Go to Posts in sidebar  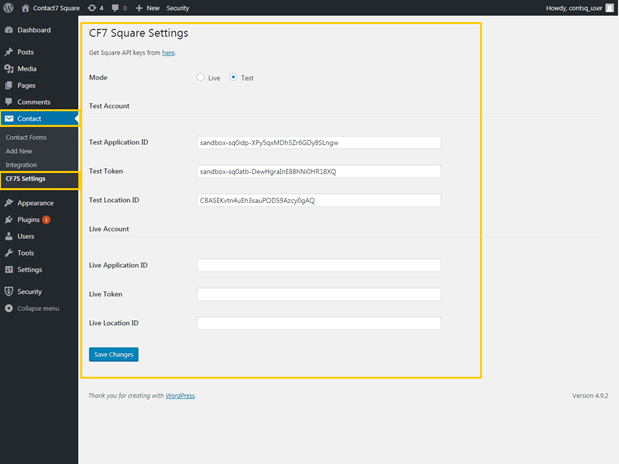(x=25, y=52)
